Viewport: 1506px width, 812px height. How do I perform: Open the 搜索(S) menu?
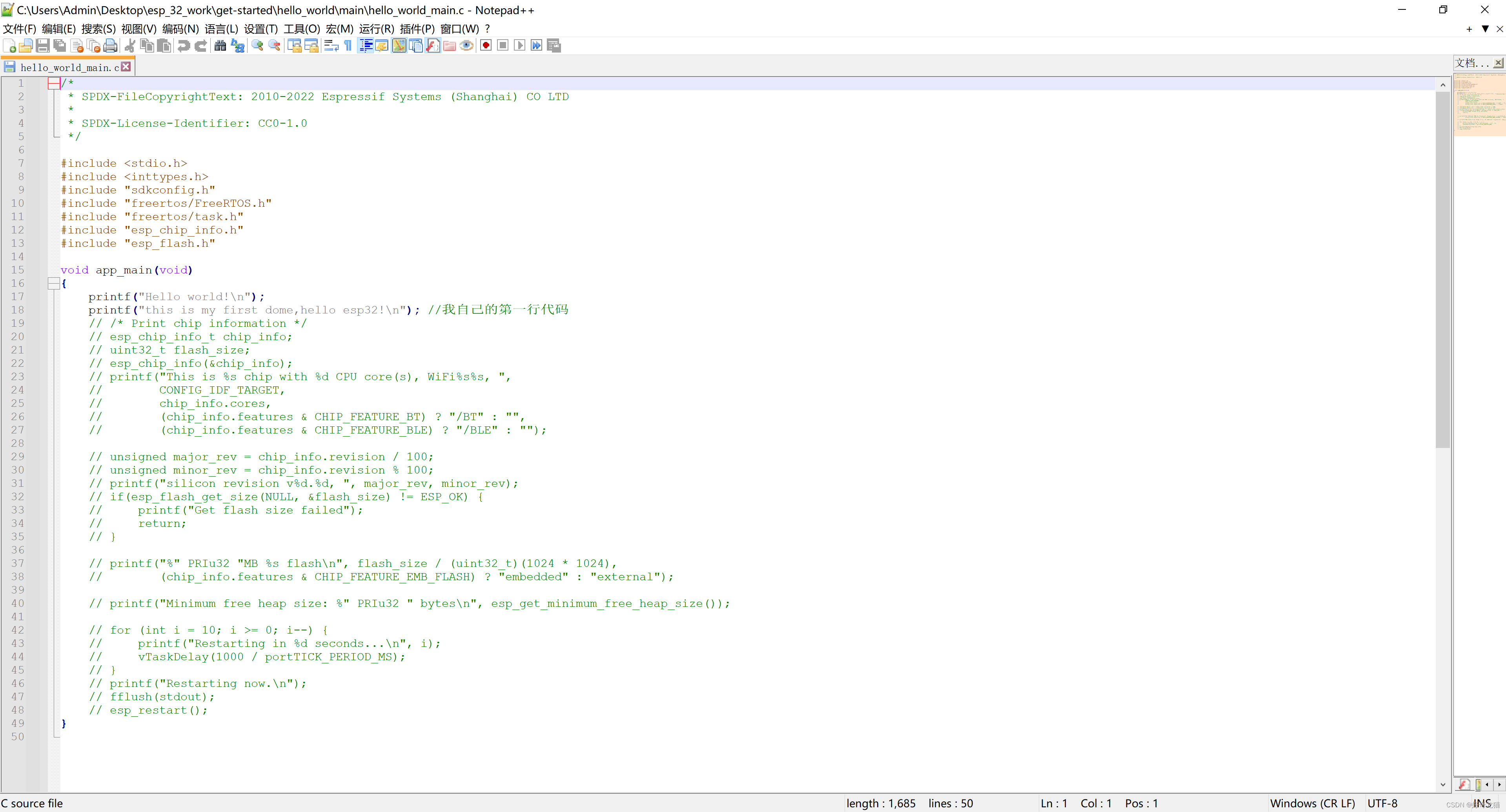point(98,29)
